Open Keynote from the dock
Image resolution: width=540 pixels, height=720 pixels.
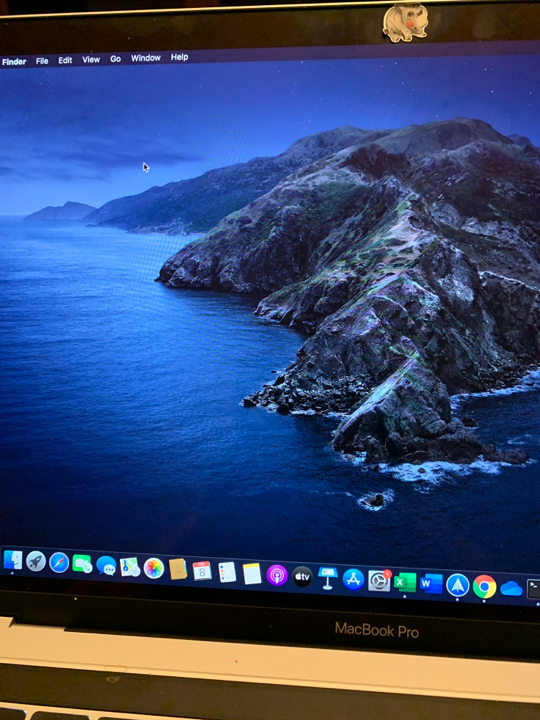pyautogui.click(x=327, y=578)
